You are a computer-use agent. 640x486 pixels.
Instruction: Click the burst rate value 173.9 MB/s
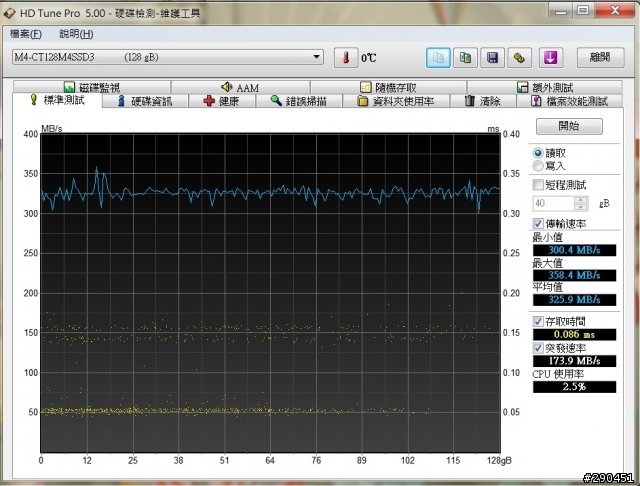coord(574,361)
